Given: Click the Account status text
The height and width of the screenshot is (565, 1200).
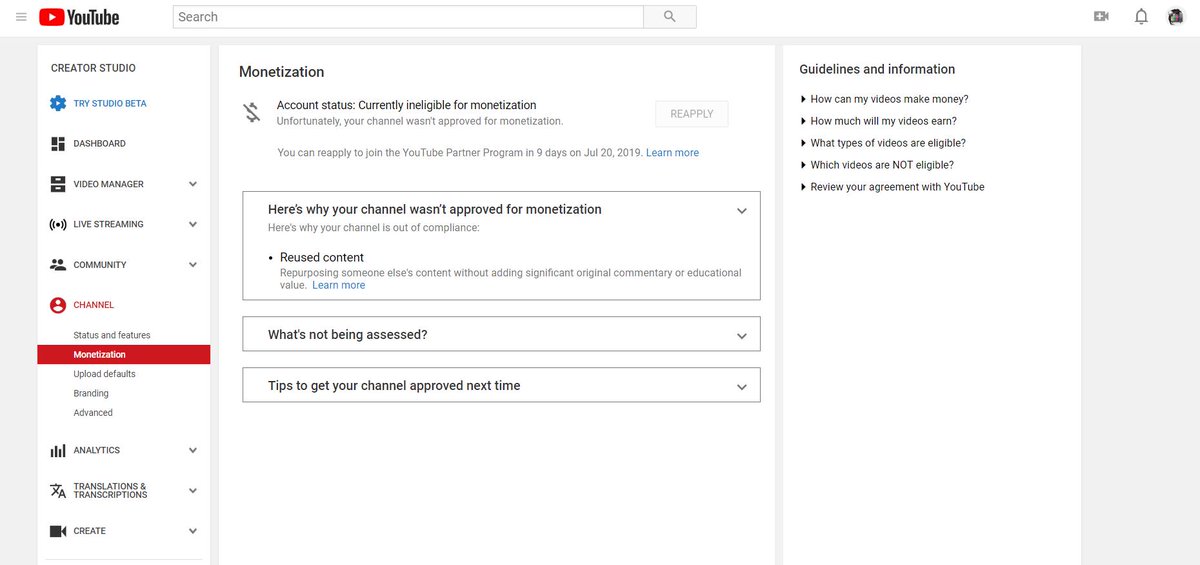Looking at the screenshot, I should click(x=407, y=105).
